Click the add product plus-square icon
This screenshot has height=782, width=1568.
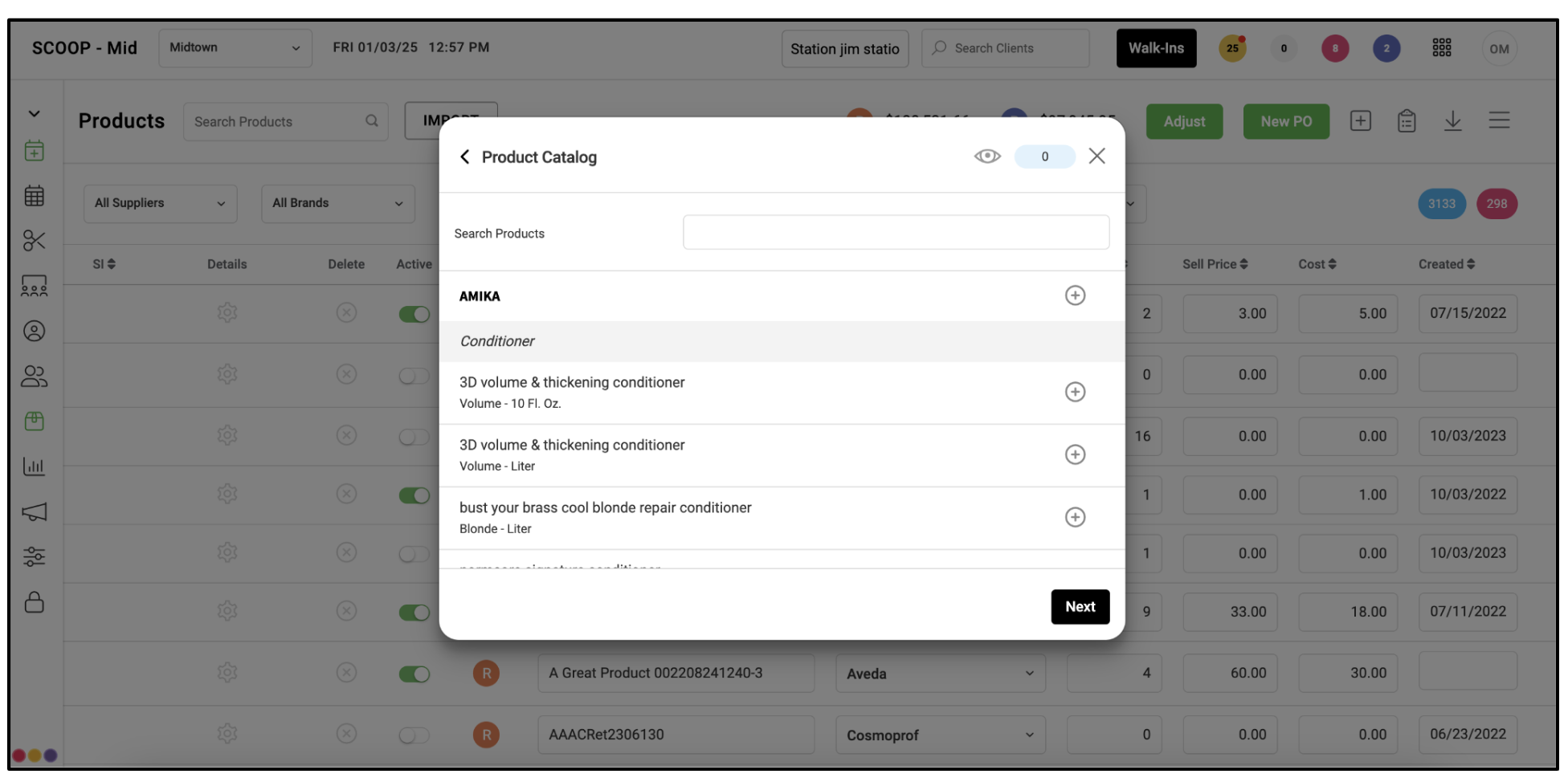(x=1360, y=121)
